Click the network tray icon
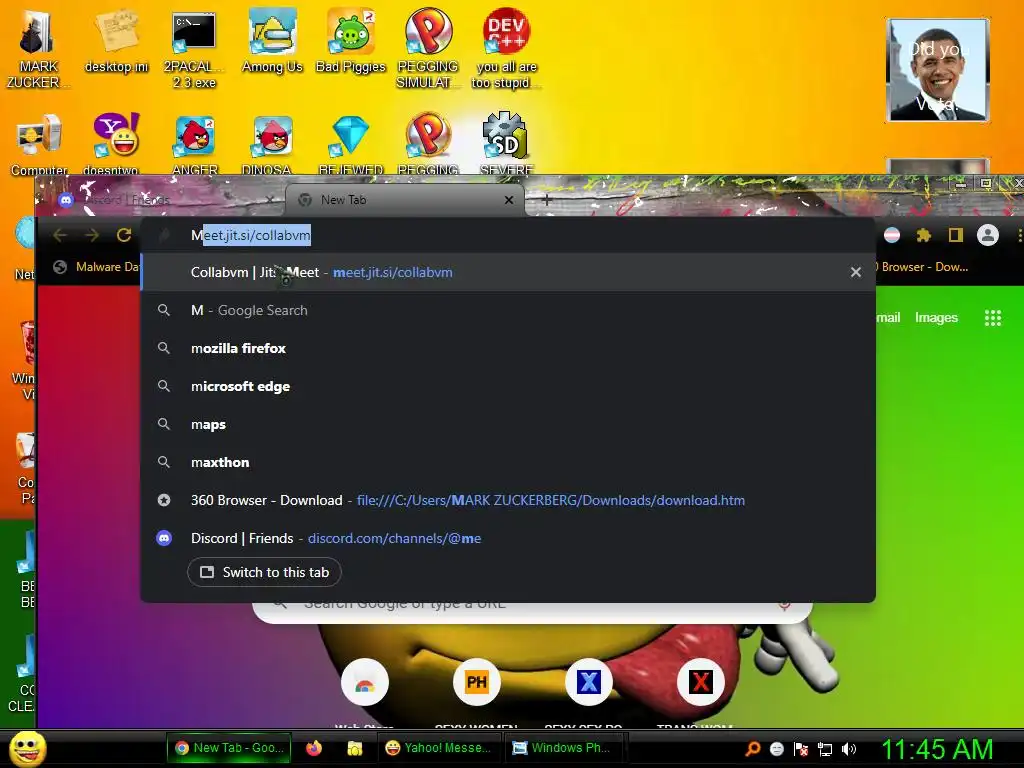Screen dimensions: 1024x768 825,749
